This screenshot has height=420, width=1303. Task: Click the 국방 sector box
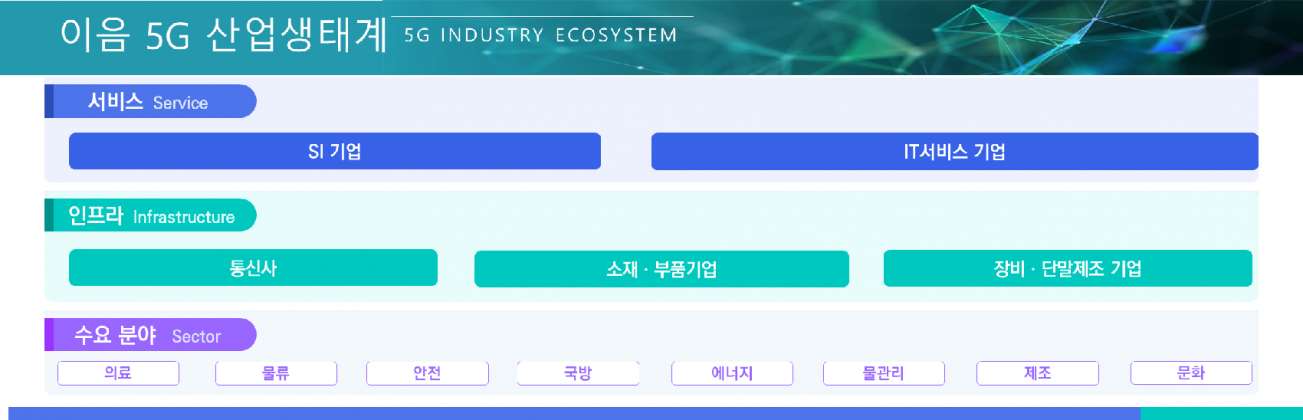click(x=578, y=373)
